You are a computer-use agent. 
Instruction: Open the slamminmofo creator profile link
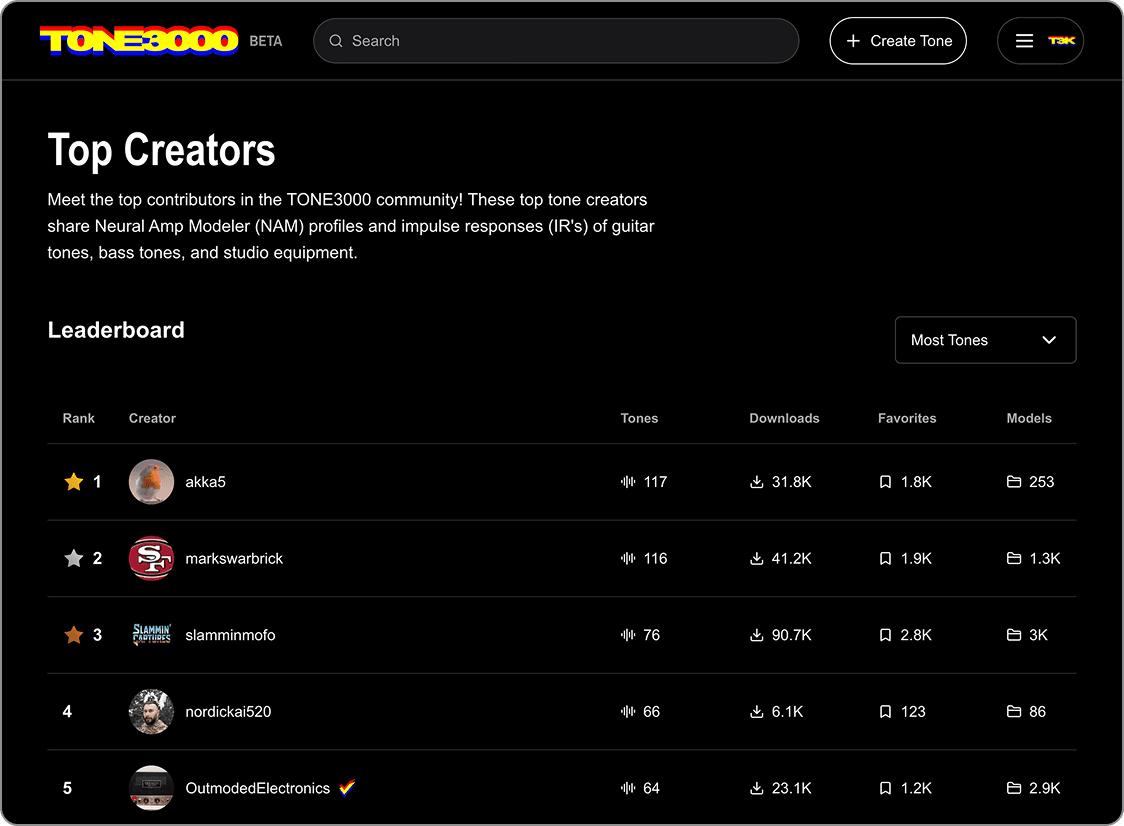coord(230,635)
